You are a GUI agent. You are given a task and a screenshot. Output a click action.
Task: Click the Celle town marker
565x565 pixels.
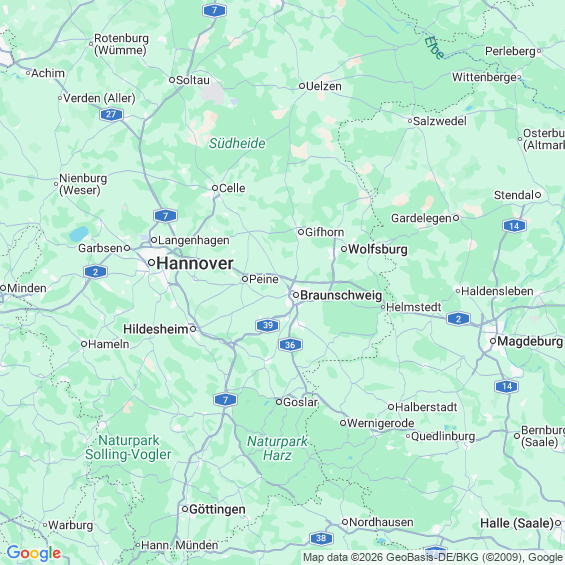coord(215,188)
